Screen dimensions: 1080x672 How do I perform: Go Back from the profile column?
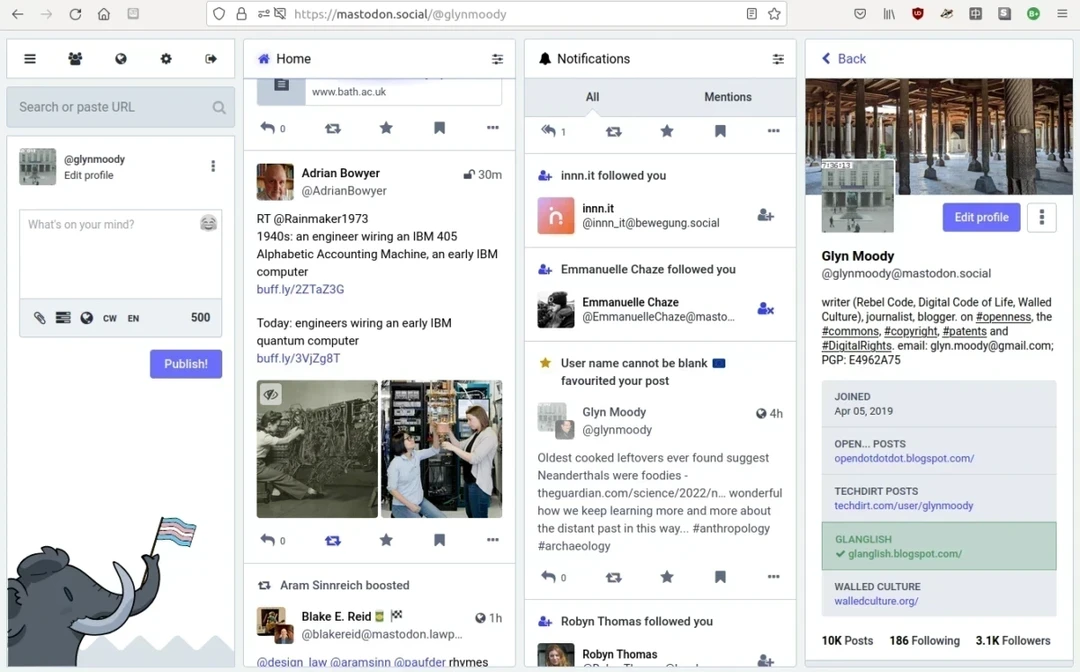pos(844,59)
